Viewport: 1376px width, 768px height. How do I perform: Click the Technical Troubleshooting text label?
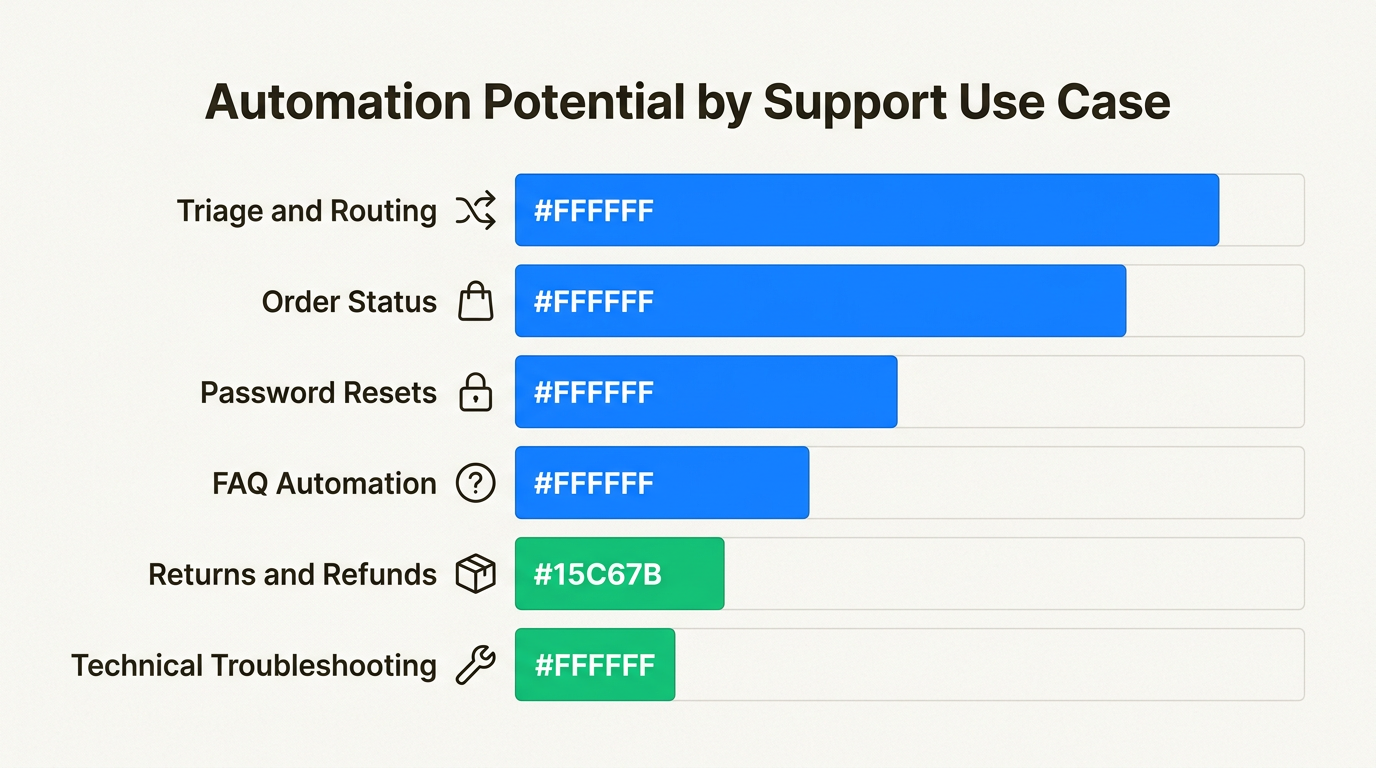254,665
